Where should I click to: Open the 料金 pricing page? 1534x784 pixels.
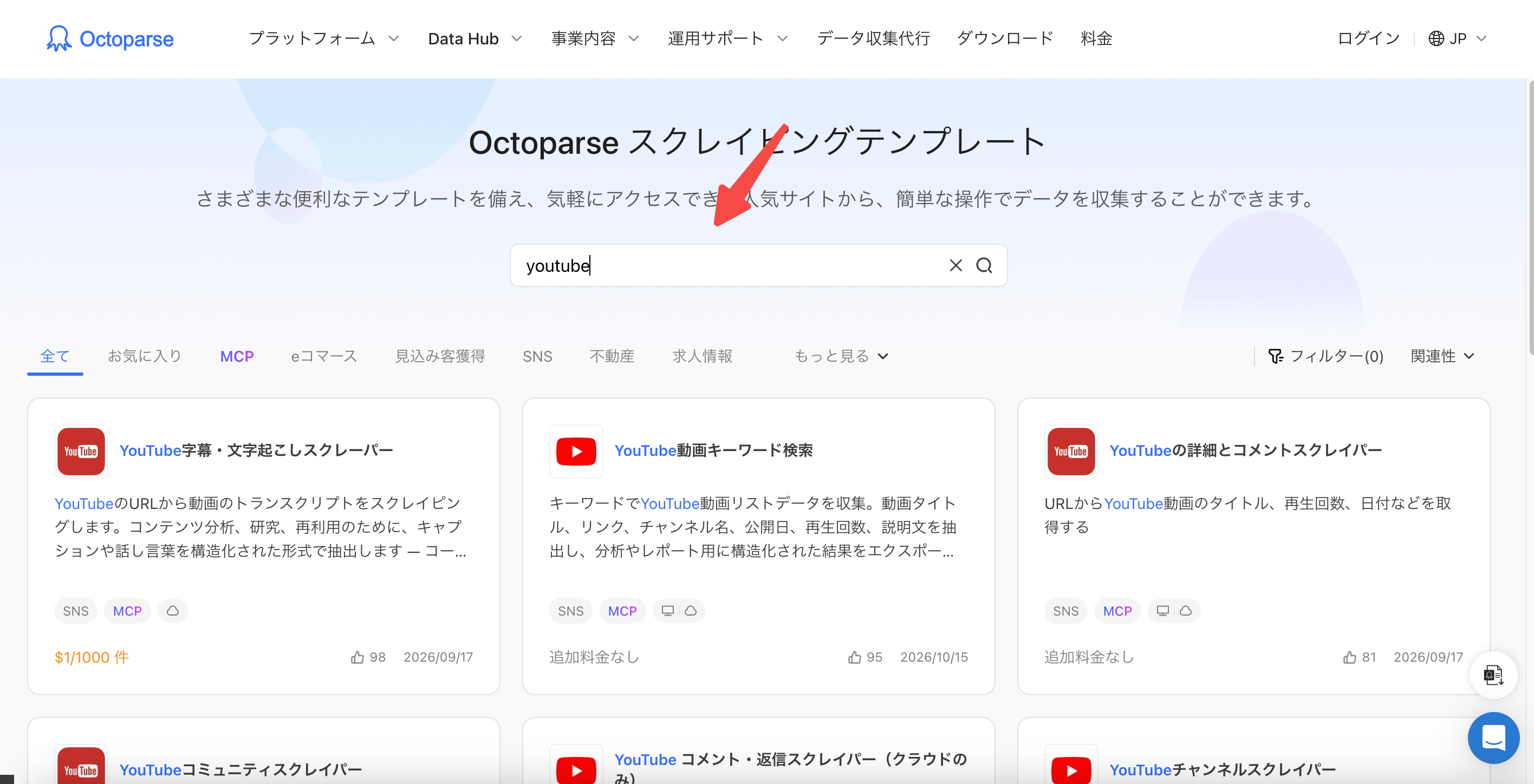coord(1096,38)
